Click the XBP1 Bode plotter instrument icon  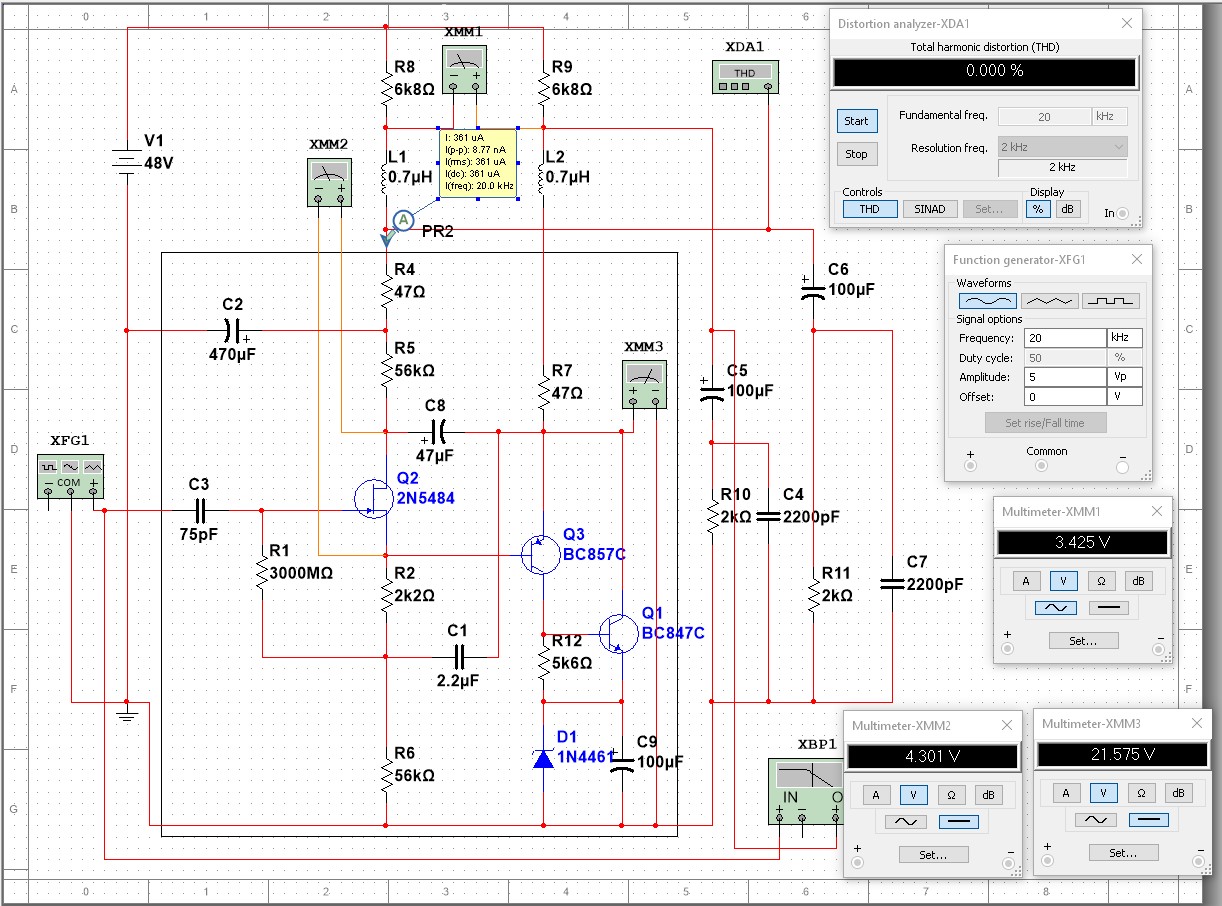pos(806,791)
